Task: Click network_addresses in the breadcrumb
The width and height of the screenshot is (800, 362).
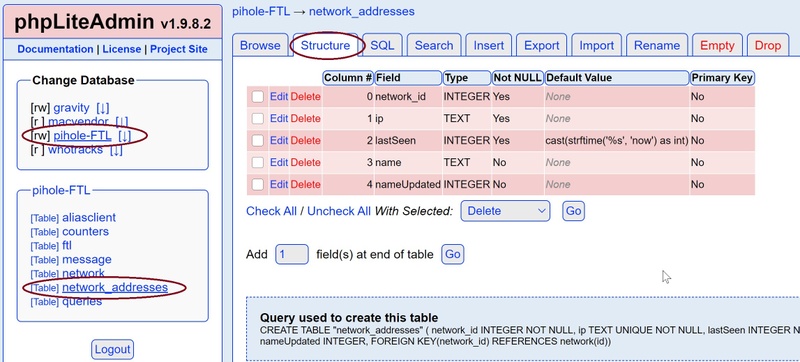Action: 362,11
